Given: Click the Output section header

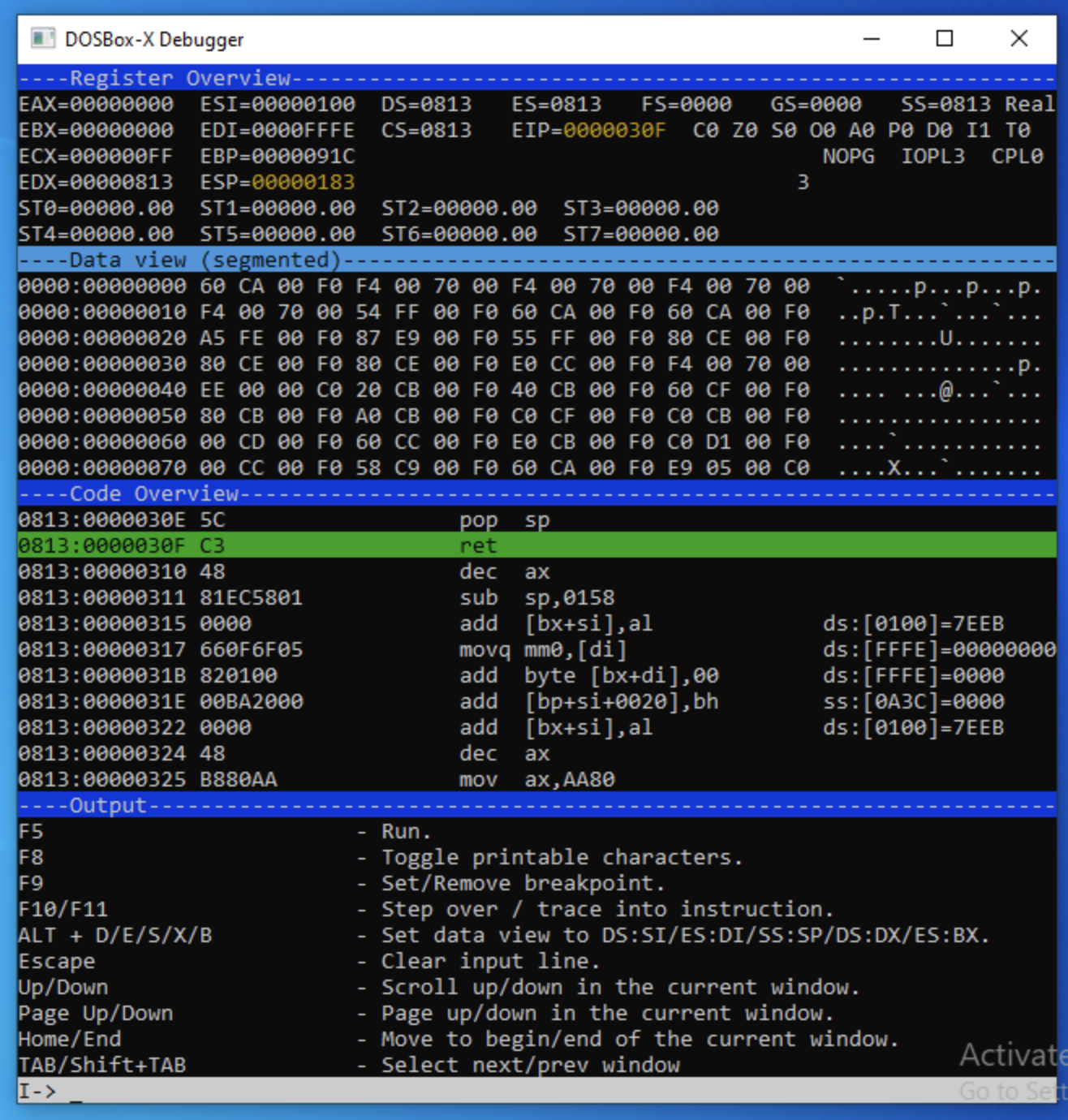Looking at the screenshot, I should [536, 805].
